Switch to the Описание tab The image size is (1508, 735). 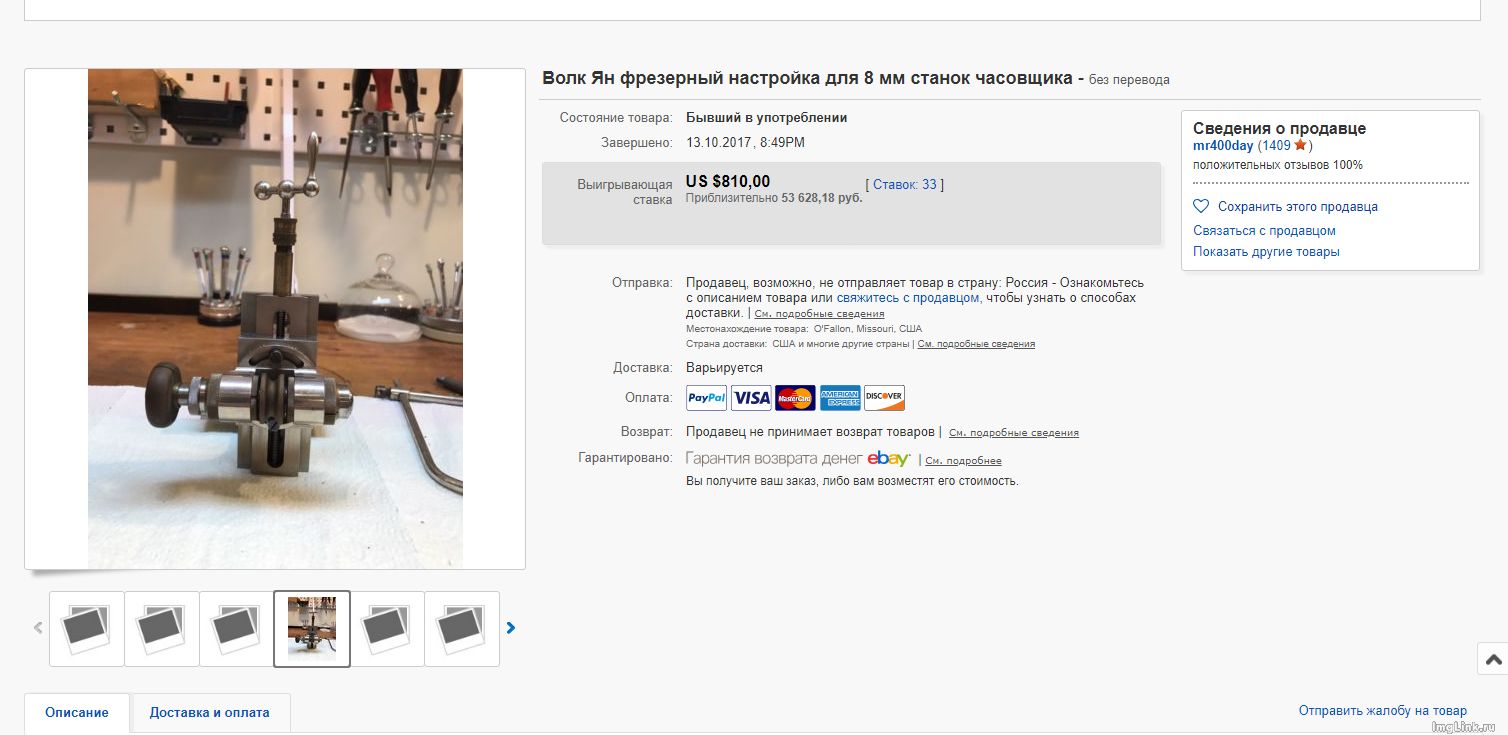click(x=77, y=713)
